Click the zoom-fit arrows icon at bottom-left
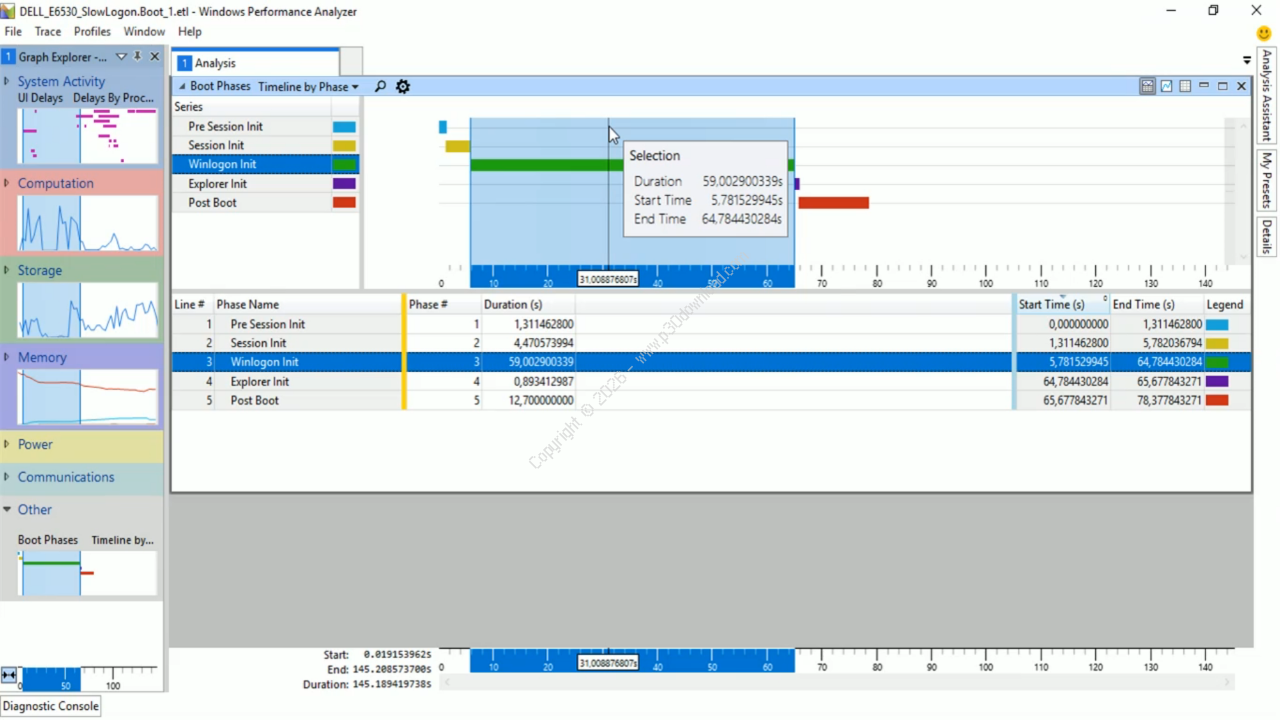 click(x=9, y=676)
